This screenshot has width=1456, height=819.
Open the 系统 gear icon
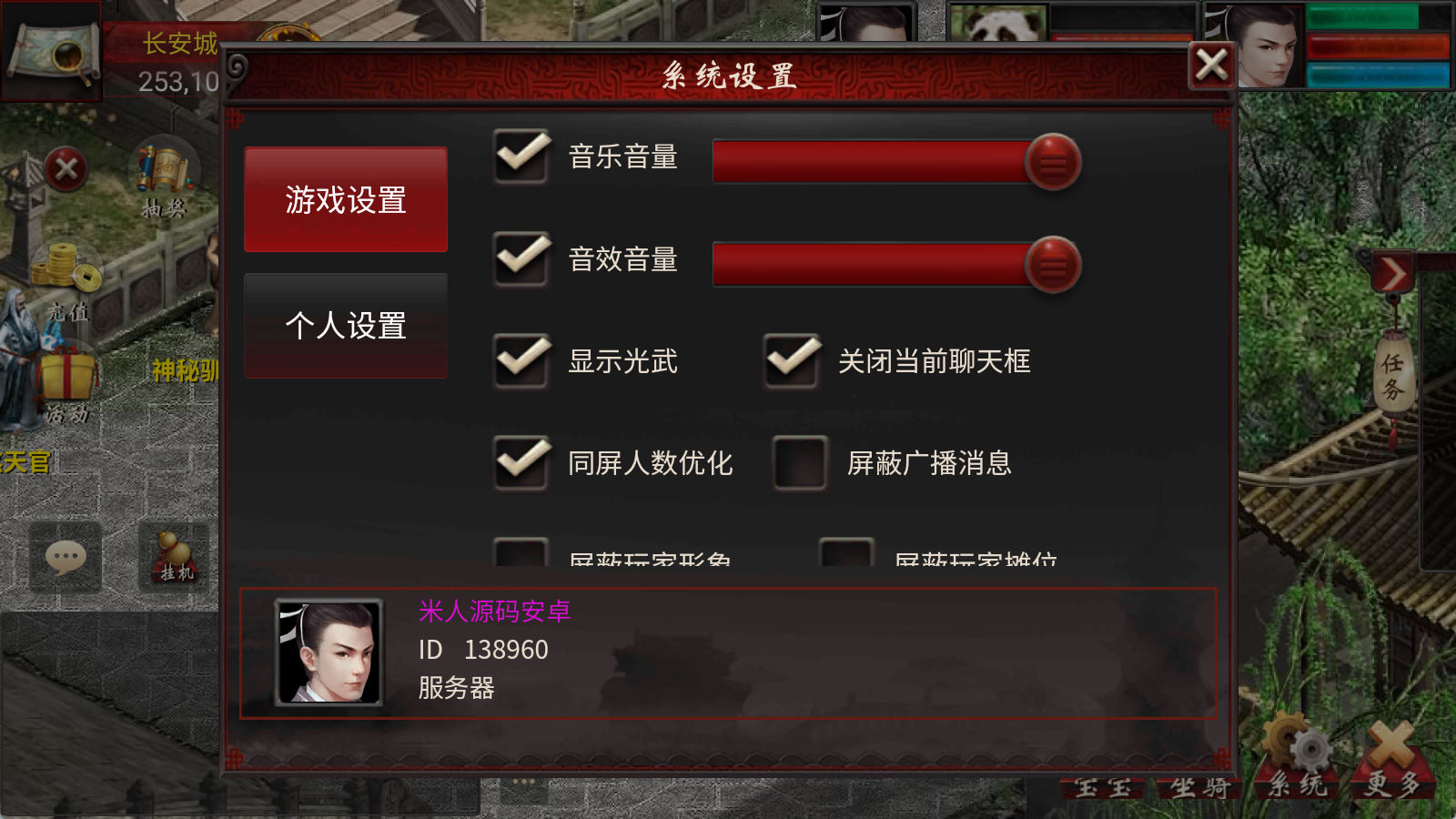(1299, 756)
